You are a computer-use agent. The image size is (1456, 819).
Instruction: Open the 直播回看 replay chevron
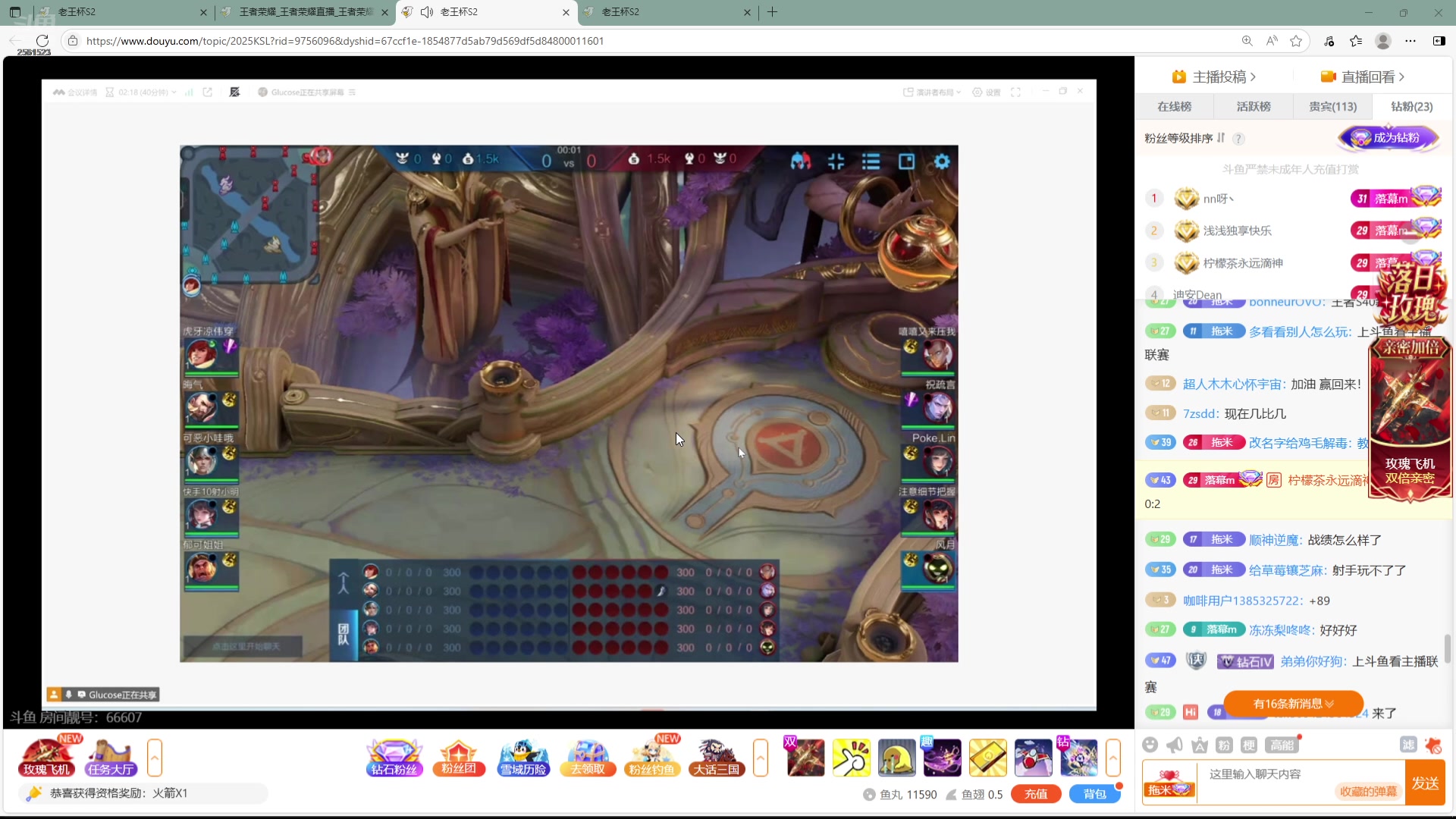pos(1401,77)
